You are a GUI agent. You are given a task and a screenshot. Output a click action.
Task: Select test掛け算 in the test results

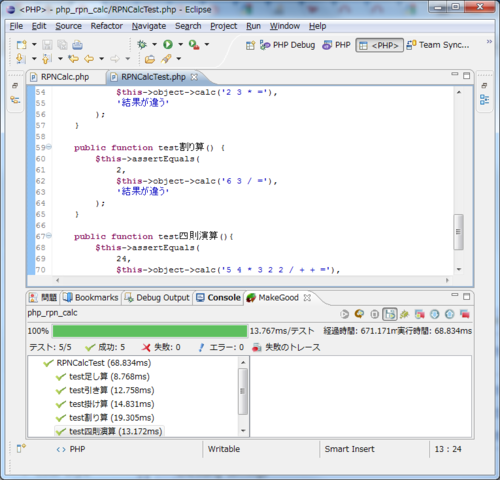tap(112, 404)
